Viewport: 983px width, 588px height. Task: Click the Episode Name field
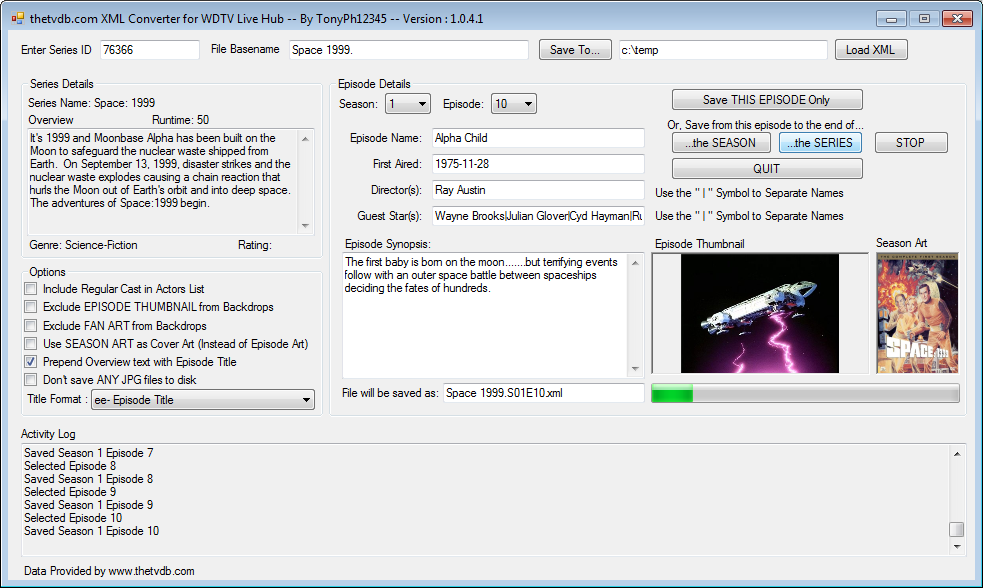538,138
